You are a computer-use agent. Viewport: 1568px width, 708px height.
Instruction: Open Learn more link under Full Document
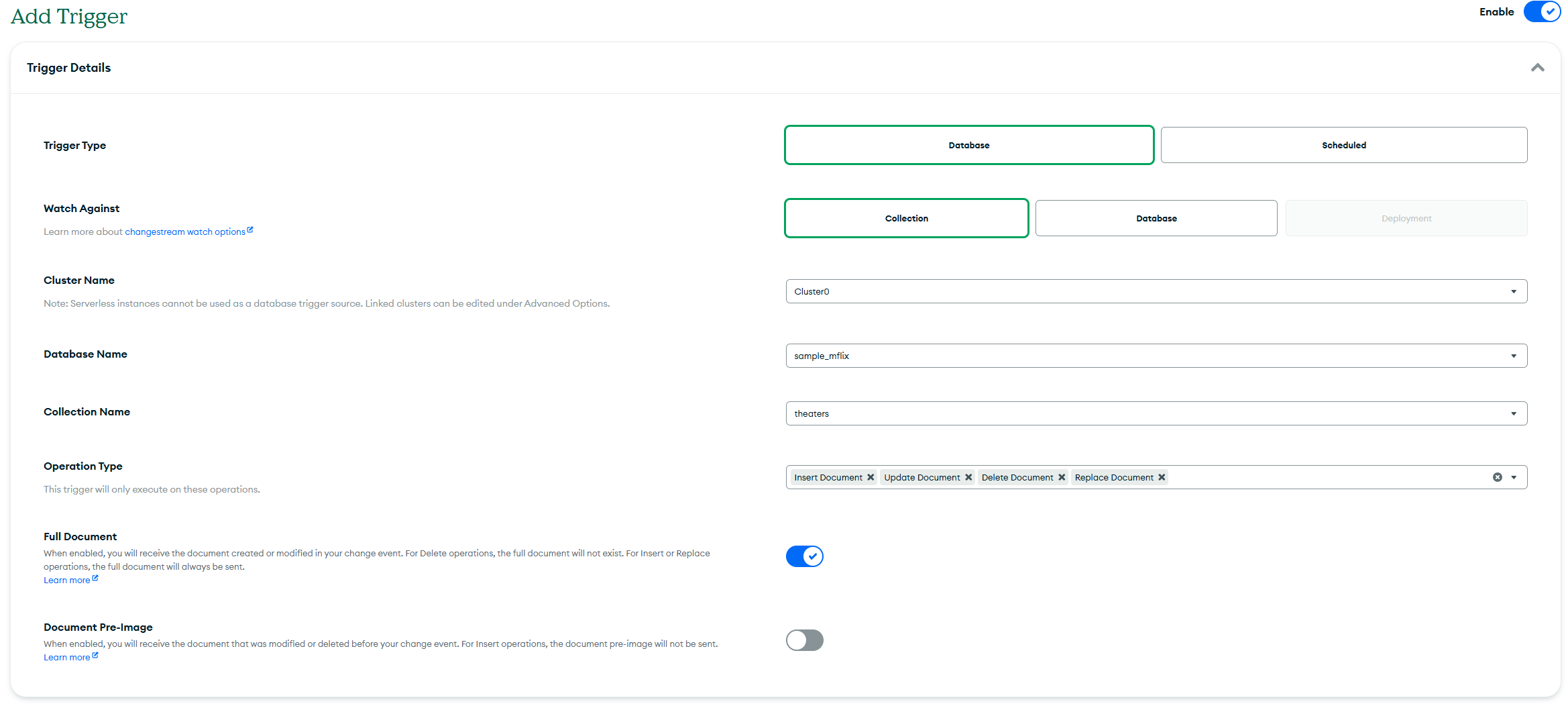coord(66,580)
